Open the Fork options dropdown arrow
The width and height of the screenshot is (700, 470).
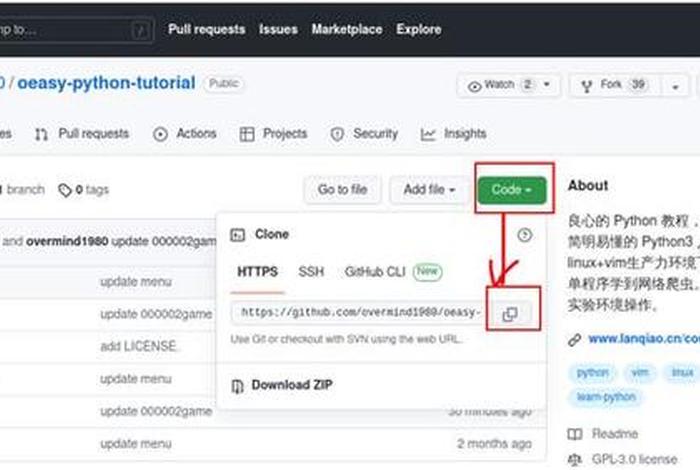pos(675,86)
